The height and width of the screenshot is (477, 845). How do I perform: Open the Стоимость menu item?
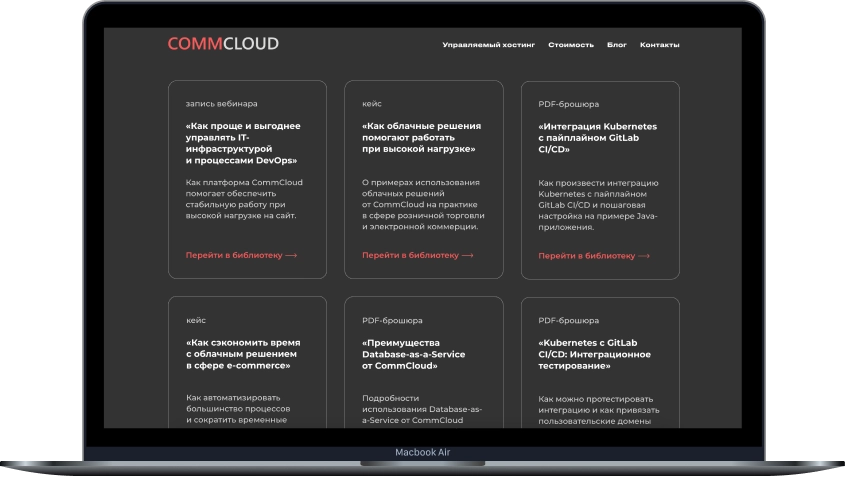[x=571, y=45]
